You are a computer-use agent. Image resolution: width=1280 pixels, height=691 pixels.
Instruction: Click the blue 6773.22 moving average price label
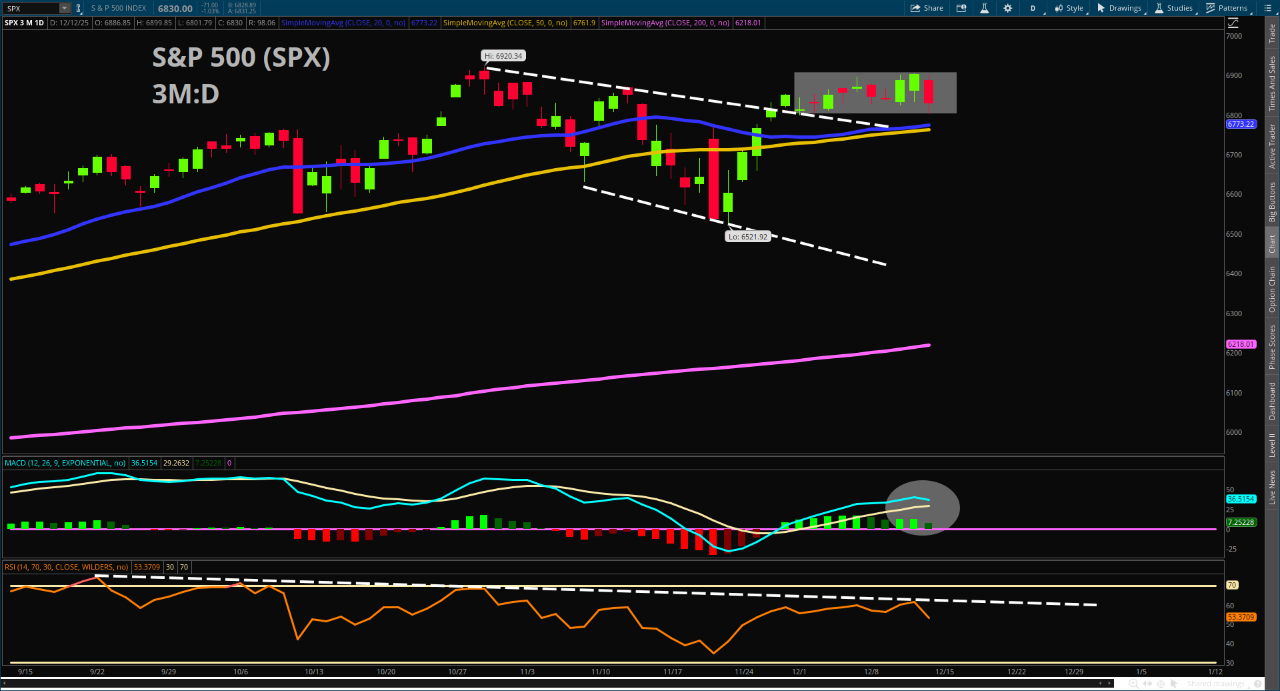[x=1239, y=125]
